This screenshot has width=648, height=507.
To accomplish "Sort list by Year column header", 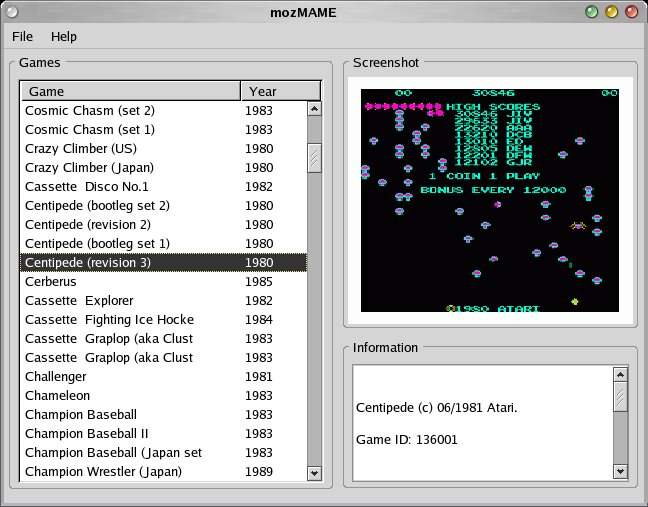I will pyautogui.click(x=281, y=91).
